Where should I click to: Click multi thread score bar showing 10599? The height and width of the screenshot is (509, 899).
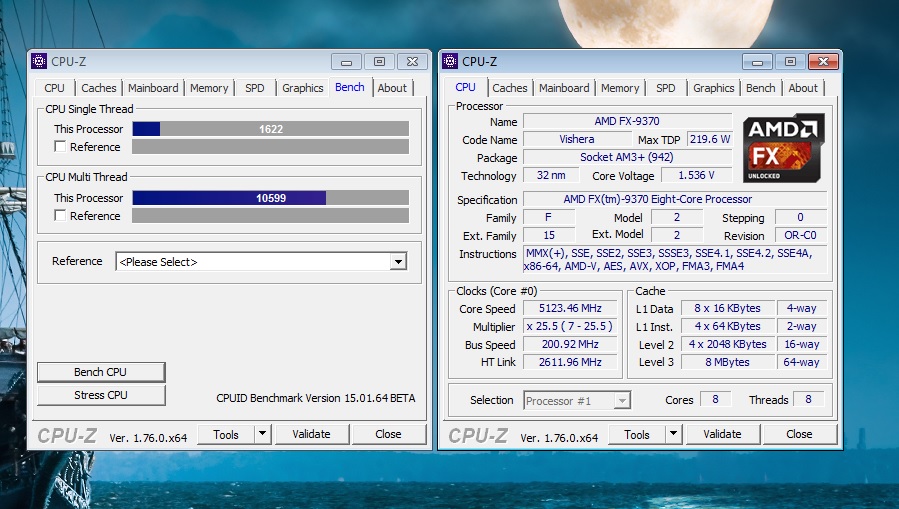(x=271, y=198)
